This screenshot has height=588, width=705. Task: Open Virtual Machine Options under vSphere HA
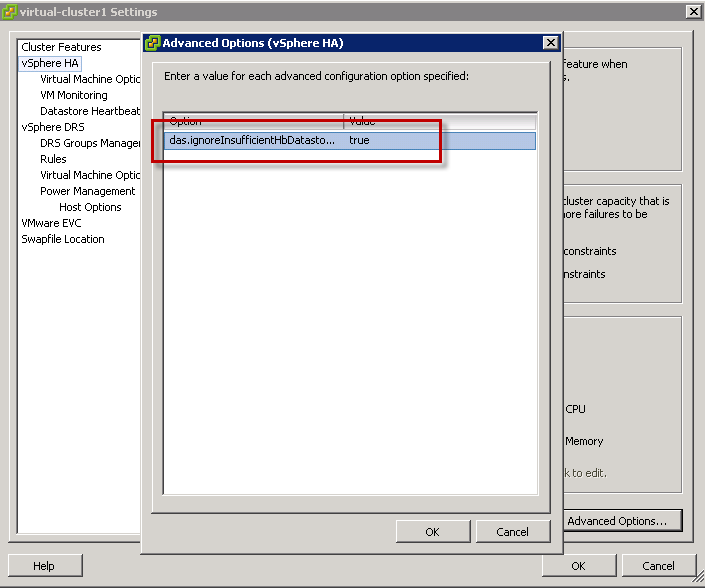click(90, 79)
